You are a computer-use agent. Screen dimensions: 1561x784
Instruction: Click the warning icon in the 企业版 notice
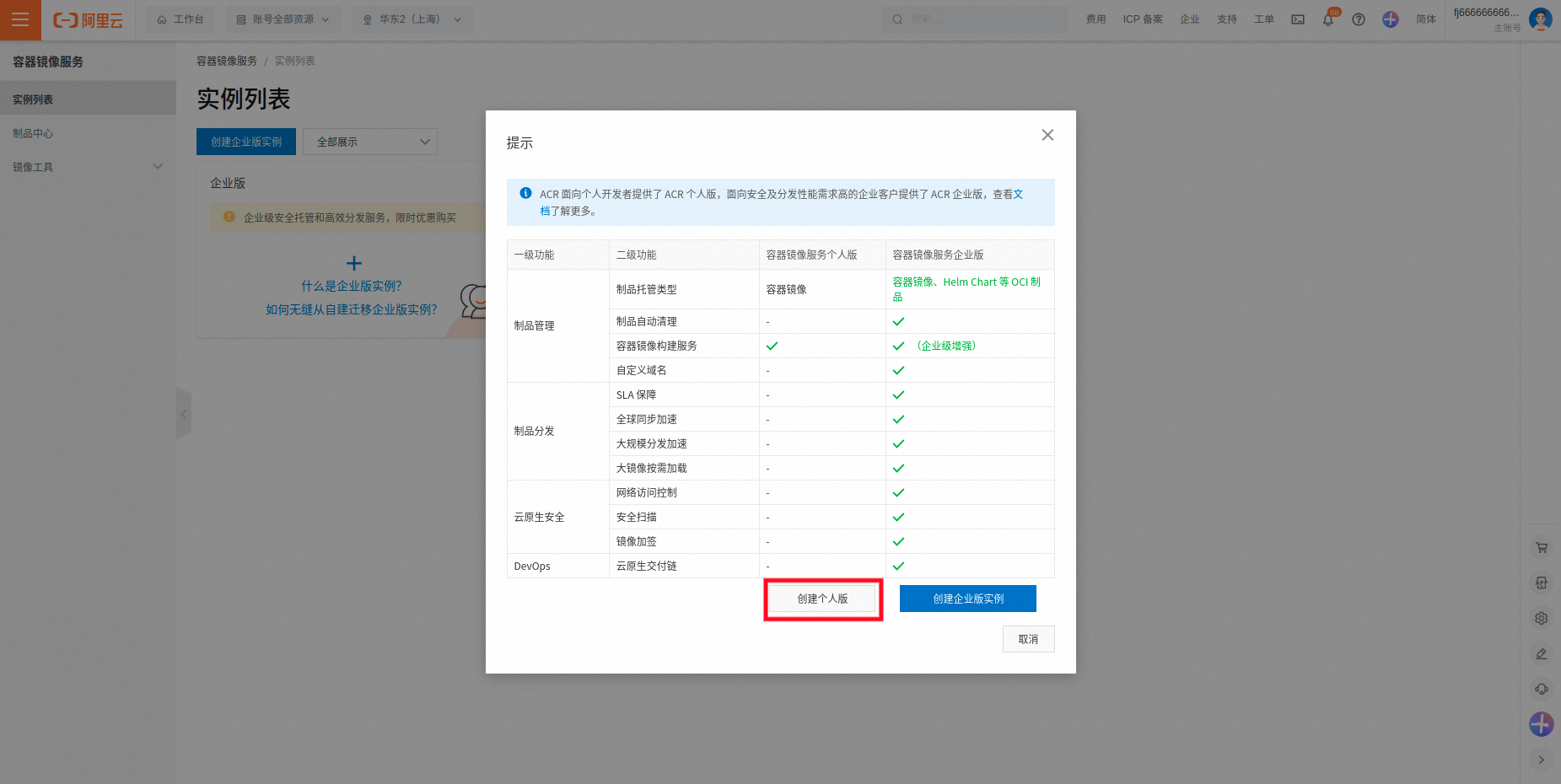click(229, 217)
